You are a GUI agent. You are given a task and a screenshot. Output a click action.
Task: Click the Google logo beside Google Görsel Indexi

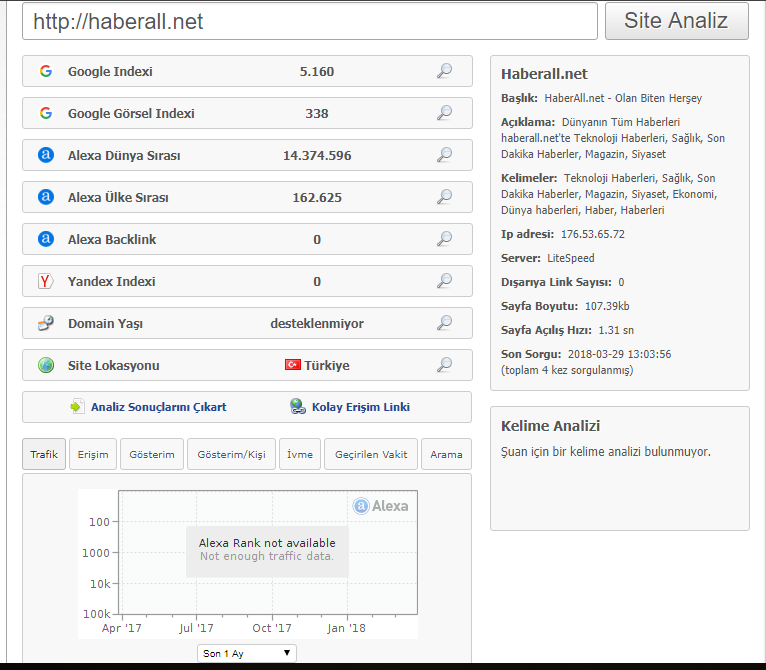(46, 113)
